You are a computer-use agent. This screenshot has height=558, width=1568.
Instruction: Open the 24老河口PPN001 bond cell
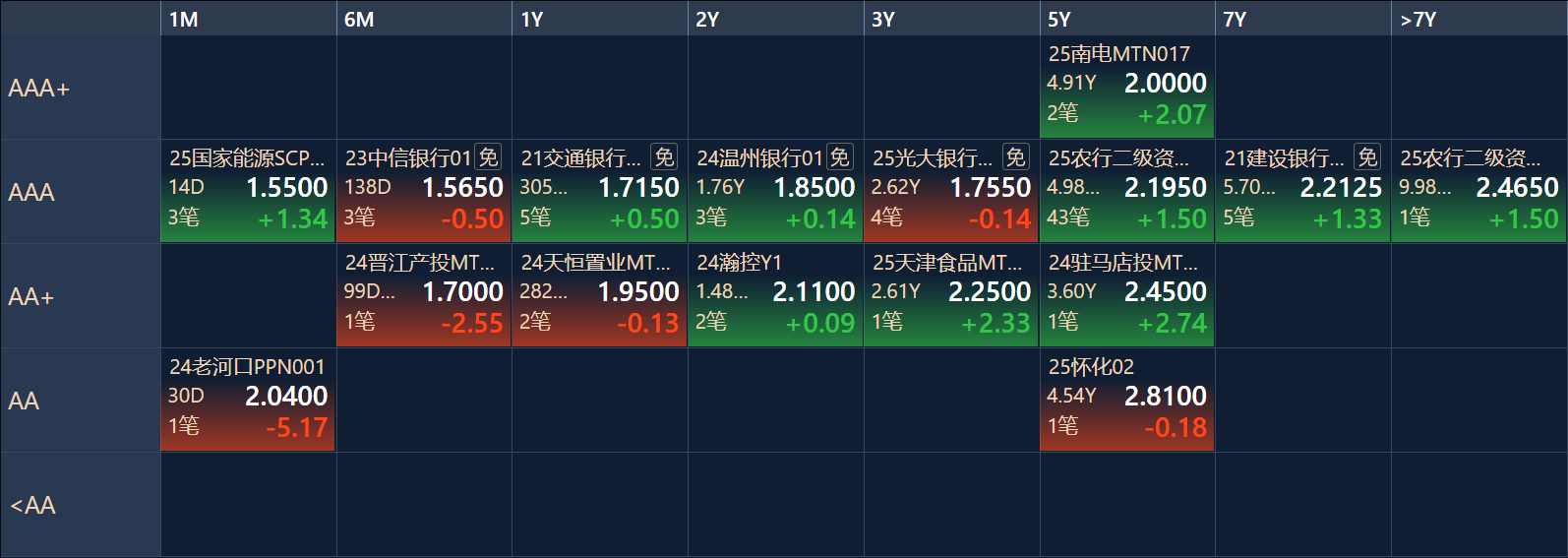[x=247, y=400]
